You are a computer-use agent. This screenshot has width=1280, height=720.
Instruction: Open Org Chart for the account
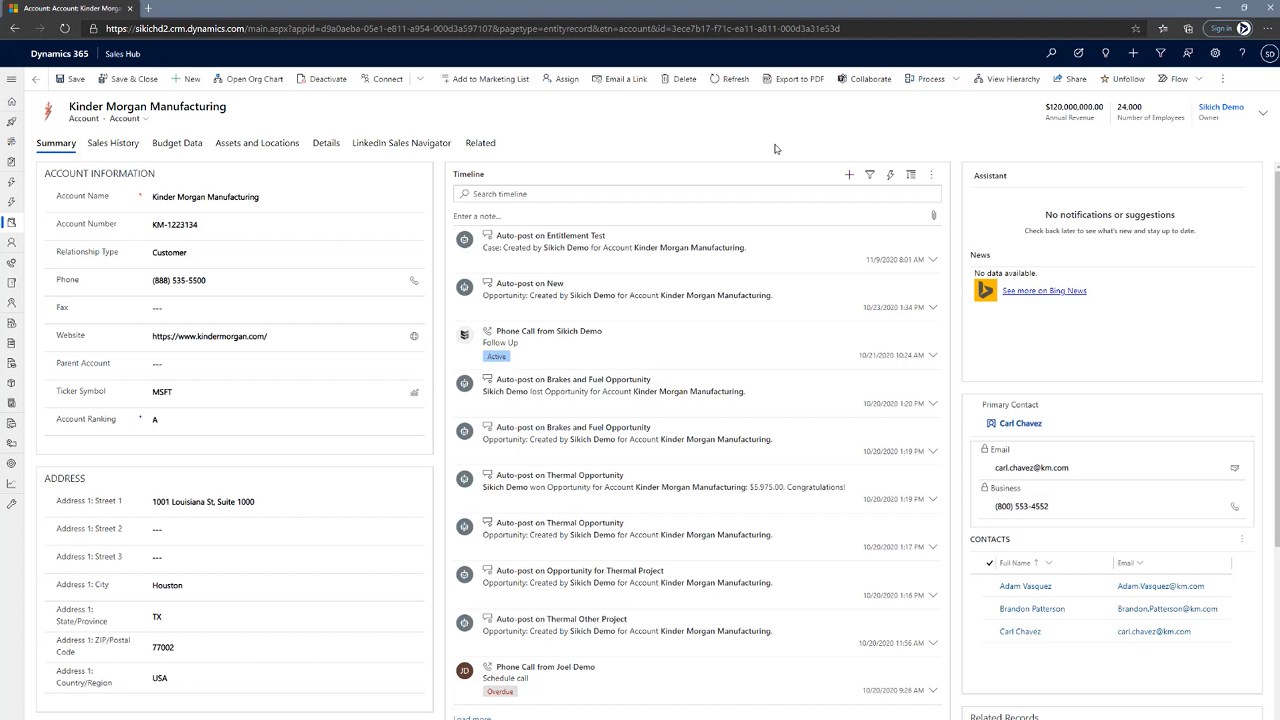click(x=248, y=79)
